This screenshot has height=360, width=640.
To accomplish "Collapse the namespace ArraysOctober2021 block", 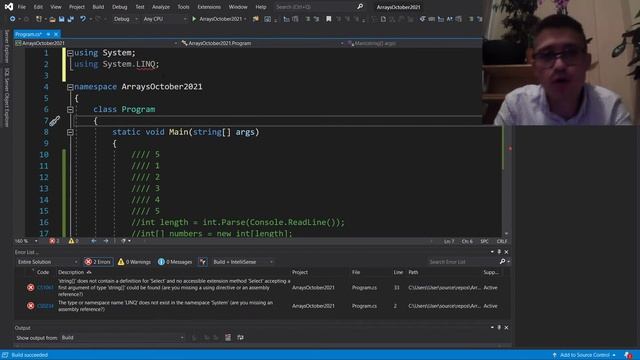I will coord(70,87).
